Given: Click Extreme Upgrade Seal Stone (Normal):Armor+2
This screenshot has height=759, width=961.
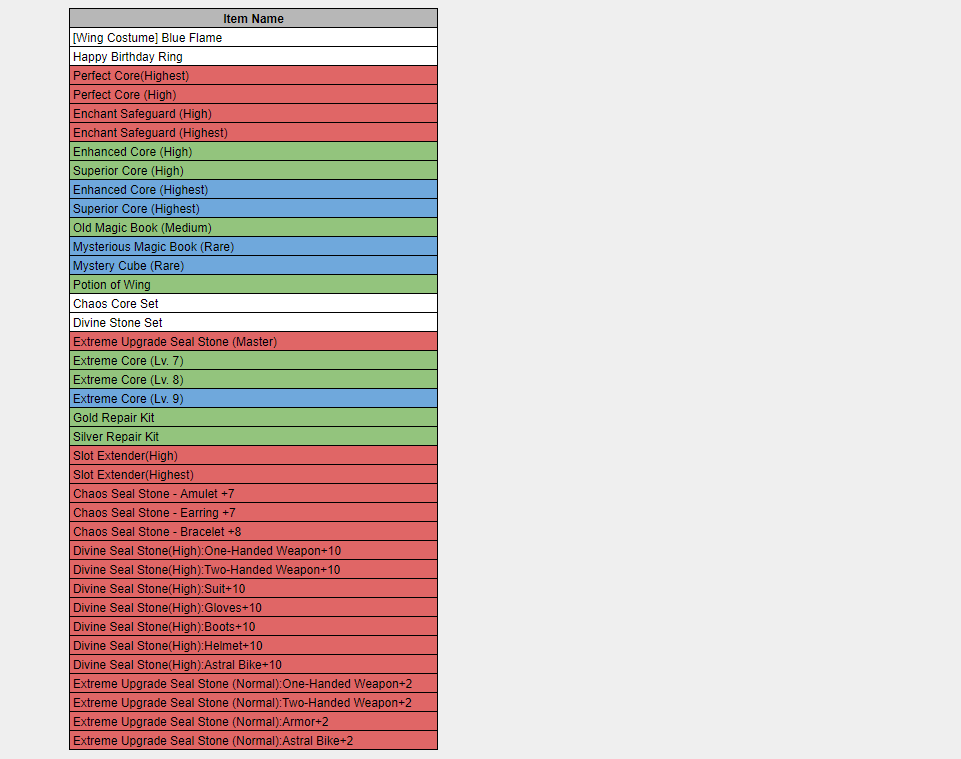Looking at the screenshot, I should (253, 722).
